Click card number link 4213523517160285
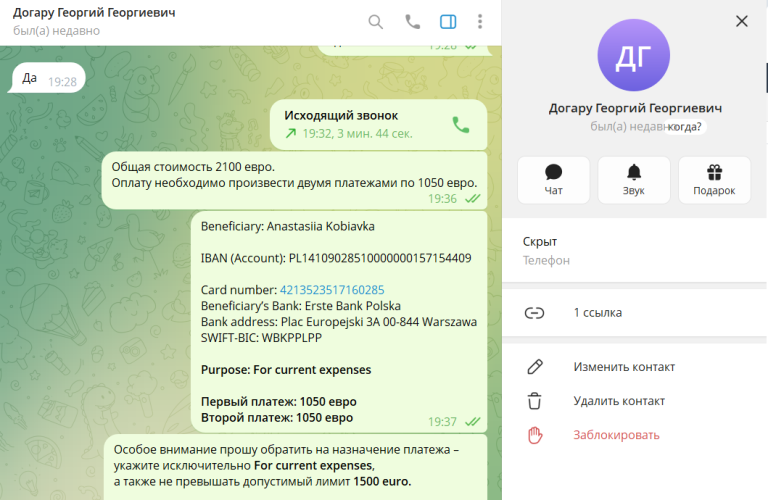This screenshot has width=768, height=500. pos(332,290)
